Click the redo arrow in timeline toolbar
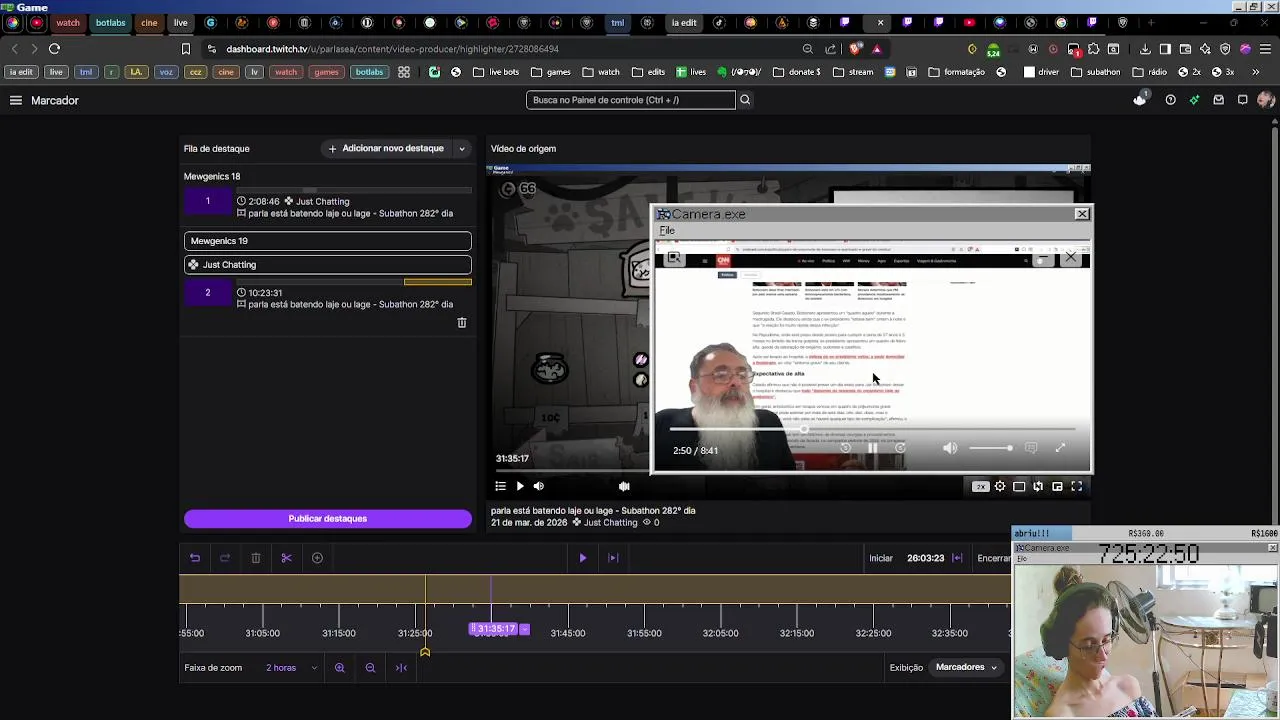This screenshot has width=1280, height=720. coord(225,558)
